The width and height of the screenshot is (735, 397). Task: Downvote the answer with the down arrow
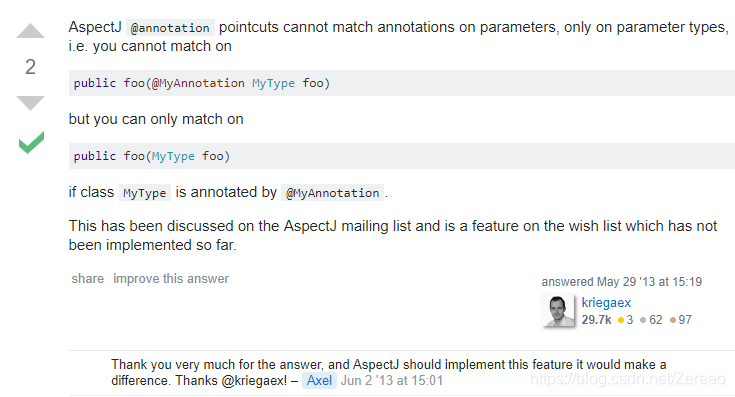coord(30,103)
